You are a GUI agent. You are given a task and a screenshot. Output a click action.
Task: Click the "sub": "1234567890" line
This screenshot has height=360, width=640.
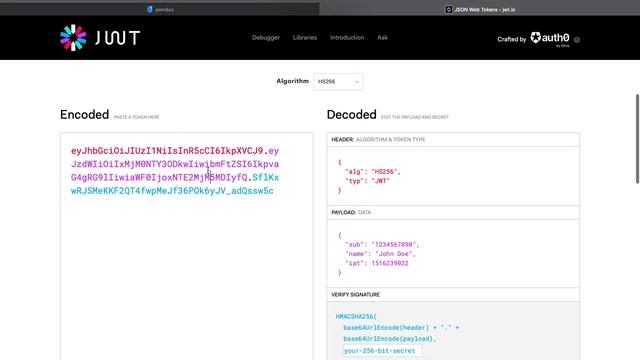[382, 244]
